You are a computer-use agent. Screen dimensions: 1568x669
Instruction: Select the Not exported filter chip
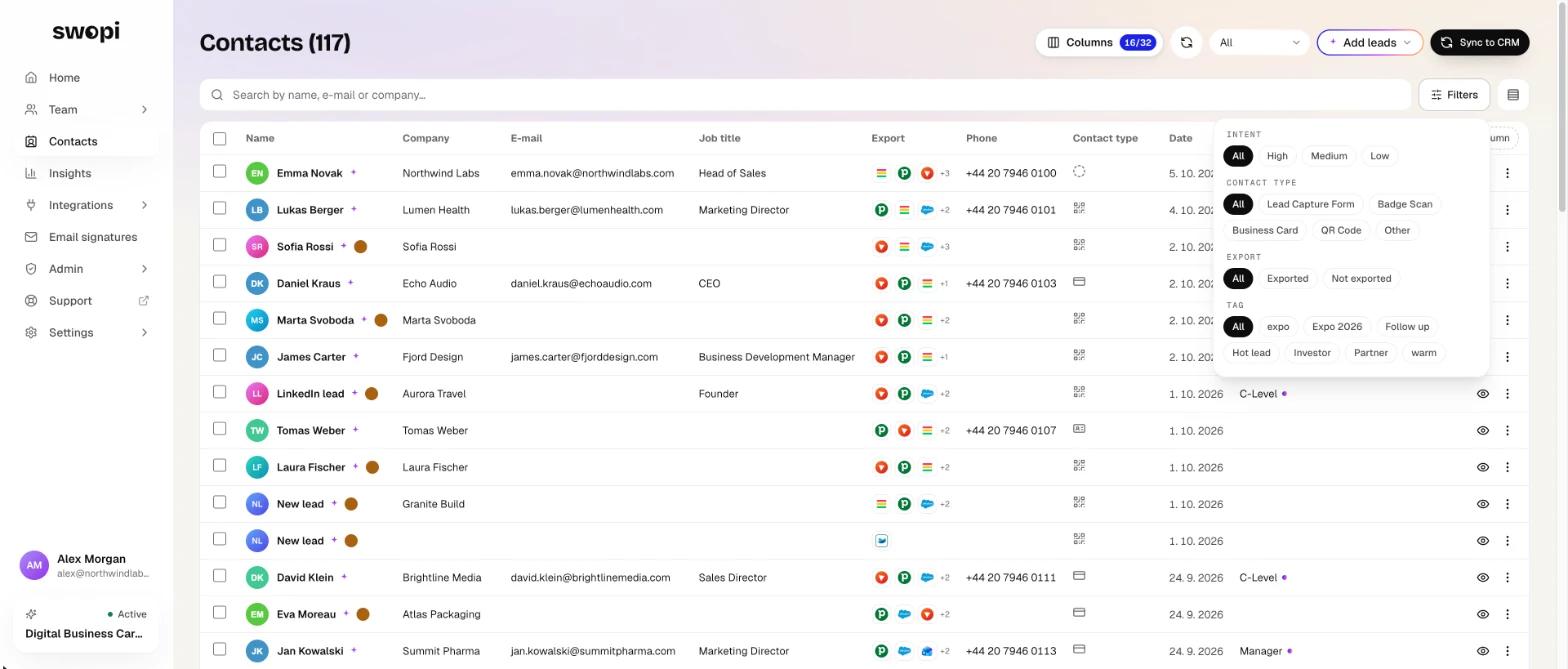coord(1361,279)
